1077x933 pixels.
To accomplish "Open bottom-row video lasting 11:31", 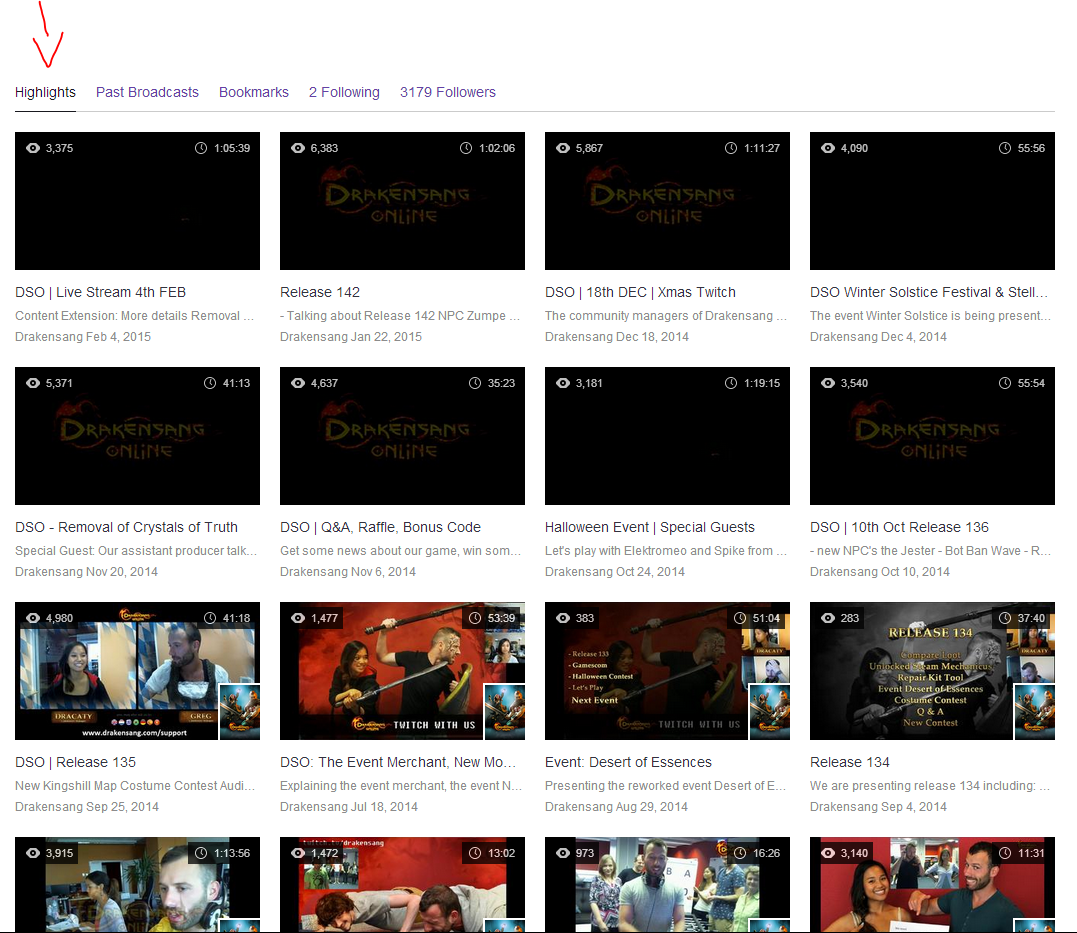I will click(x=932, y=885).
